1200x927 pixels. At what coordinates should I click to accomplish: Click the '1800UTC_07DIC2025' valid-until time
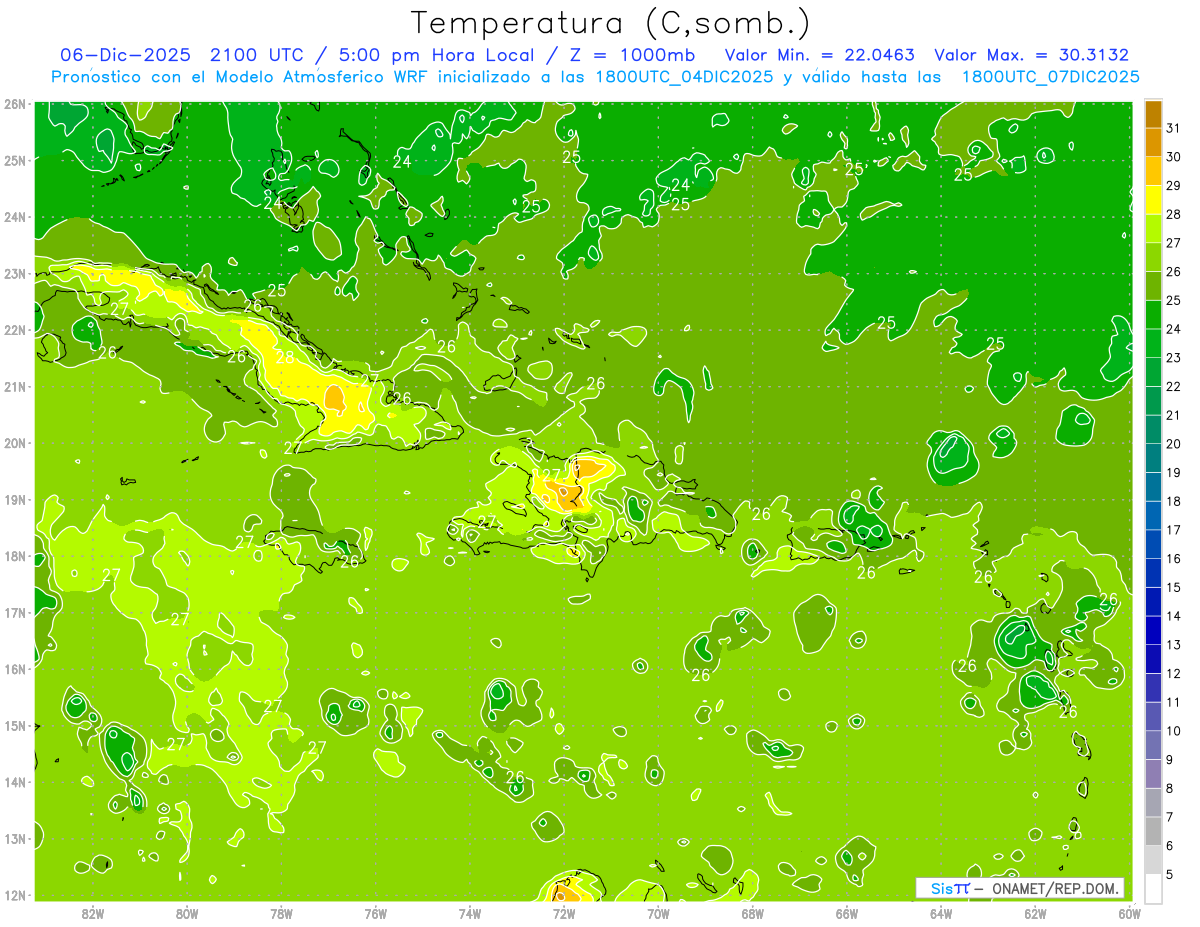tap(1050, 77)
